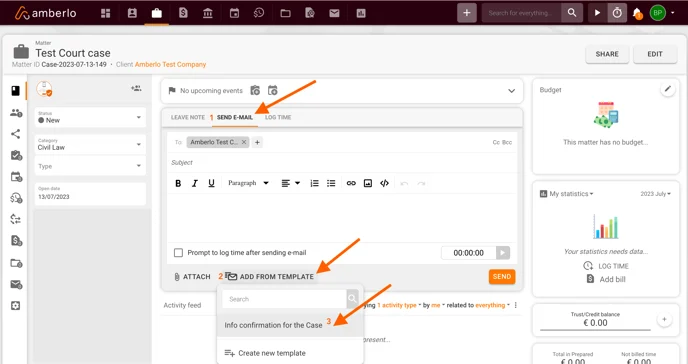Open the share icon in the left sidebar
The image size is (688, 364).
(x=16, y=134)
